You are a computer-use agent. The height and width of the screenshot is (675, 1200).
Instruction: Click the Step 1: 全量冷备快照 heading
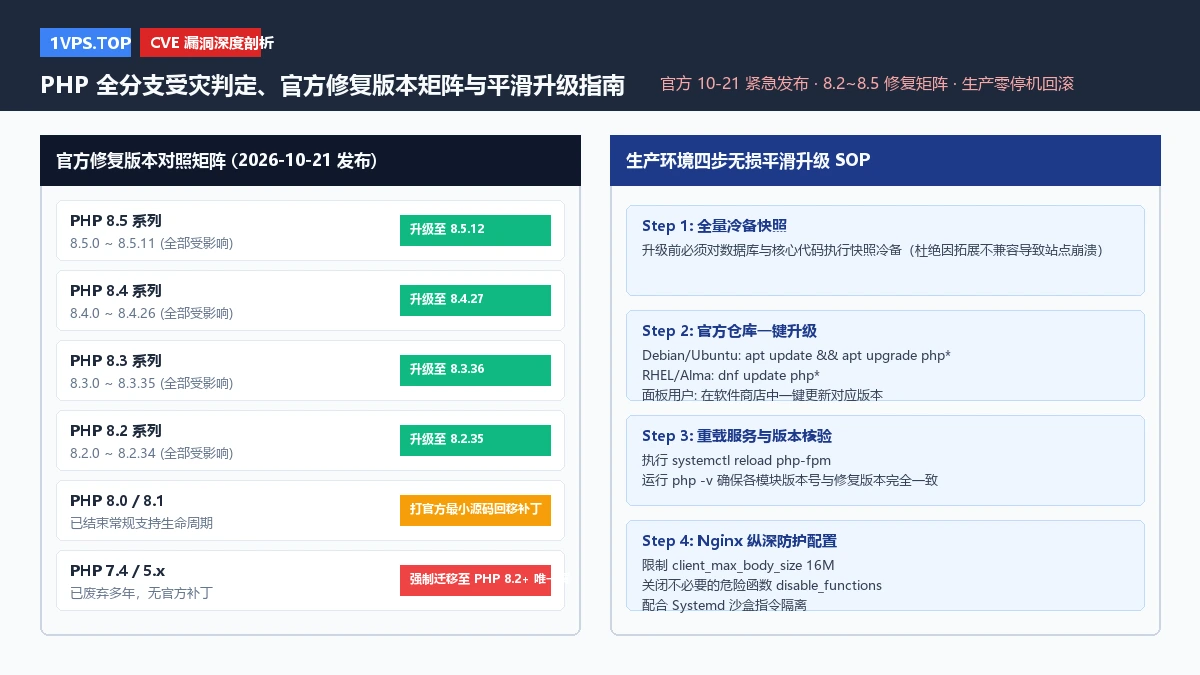pos(715,226)
